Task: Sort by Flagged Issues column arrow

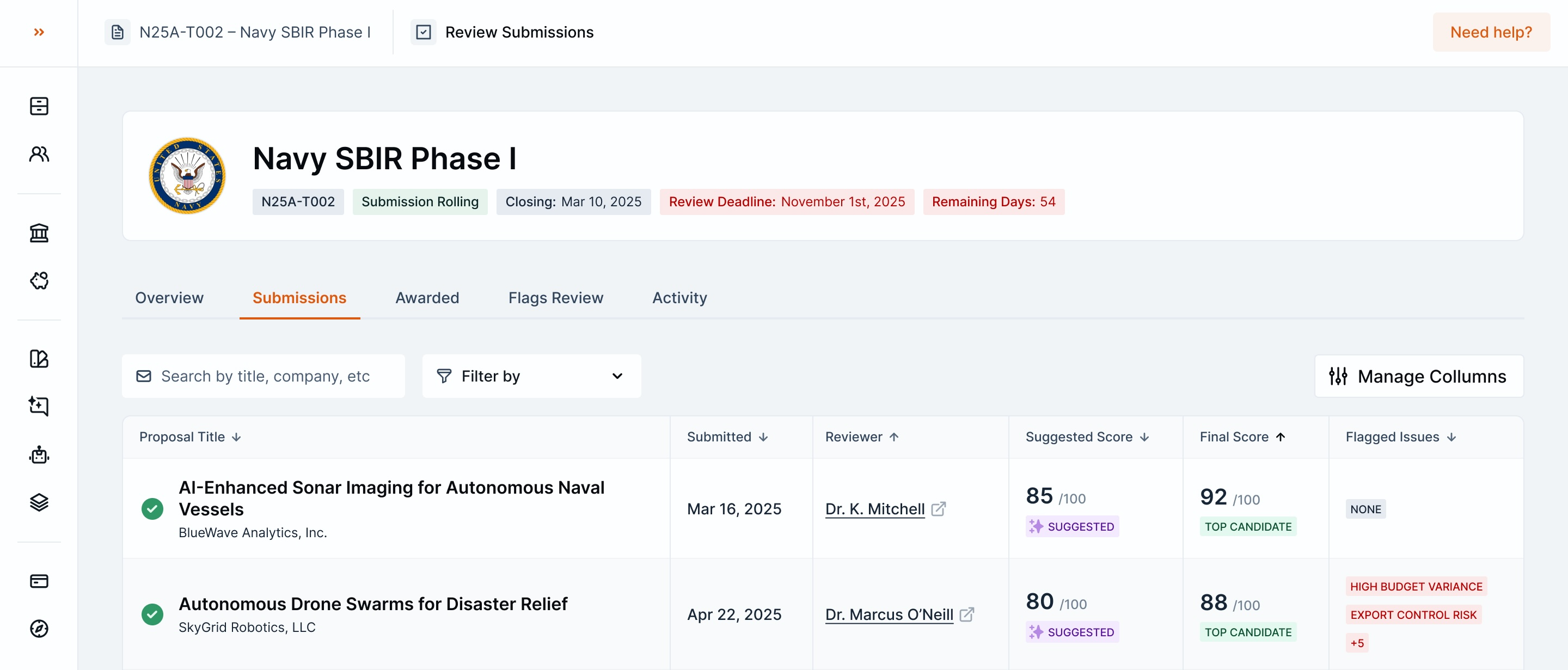Action: click(x=1451, y=437)
